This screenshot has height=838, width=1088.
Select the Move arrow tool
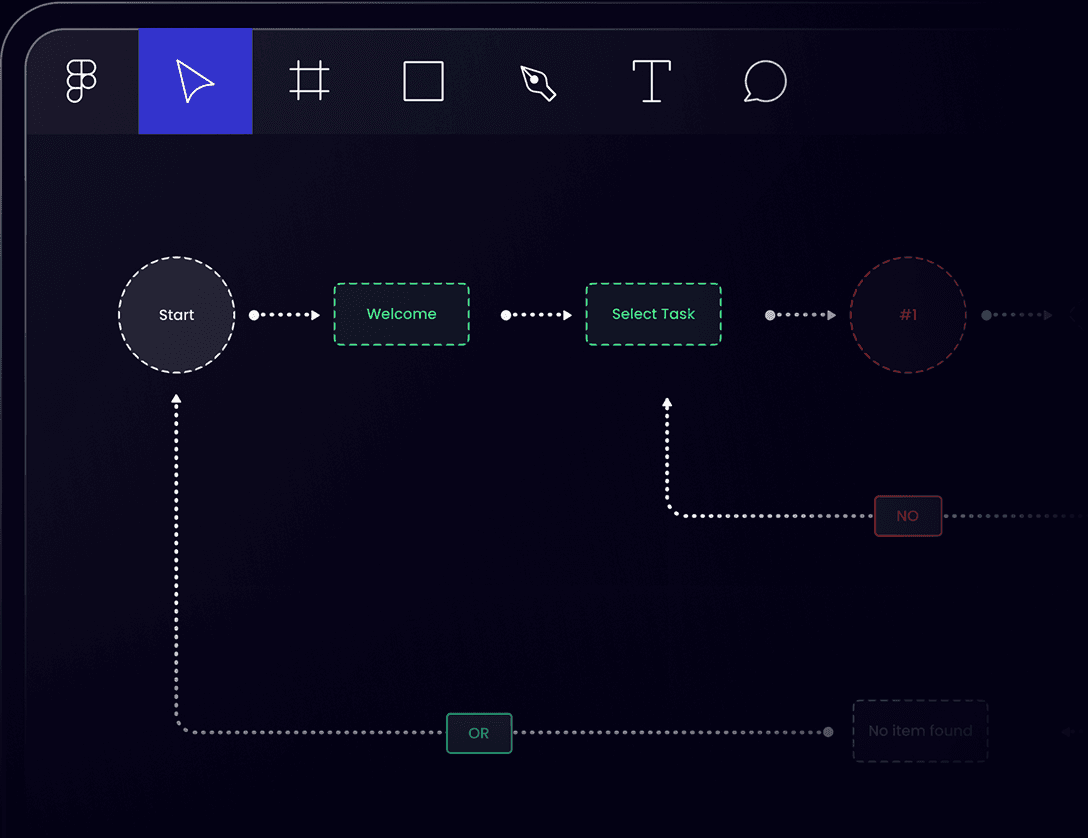[195, 81]
